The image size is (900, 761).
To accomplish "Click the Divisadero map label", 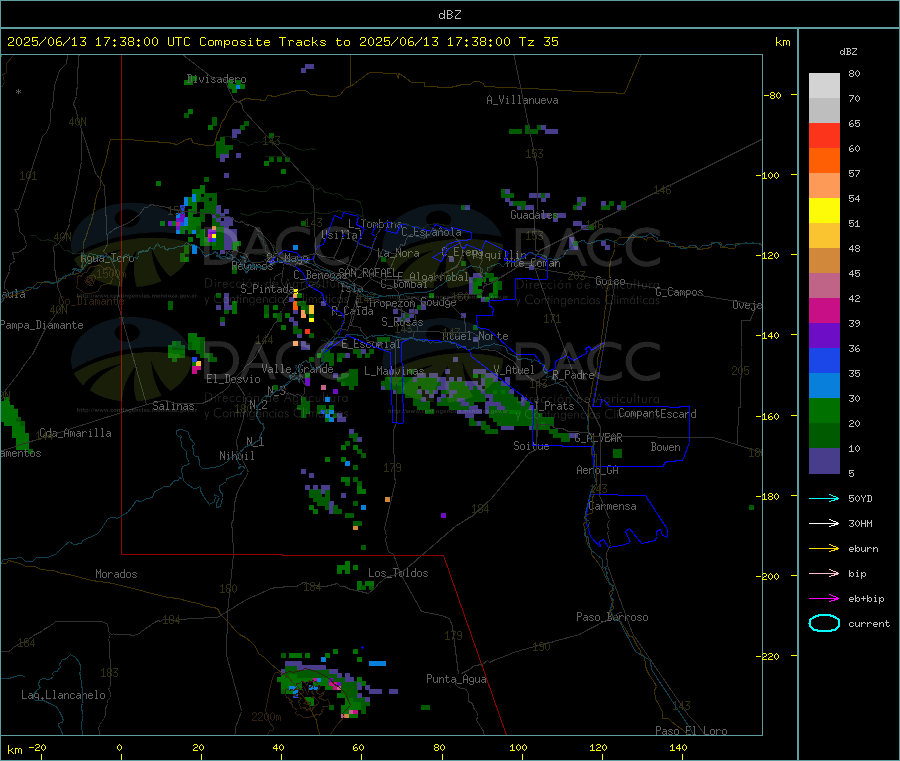I will coord(216,79).
